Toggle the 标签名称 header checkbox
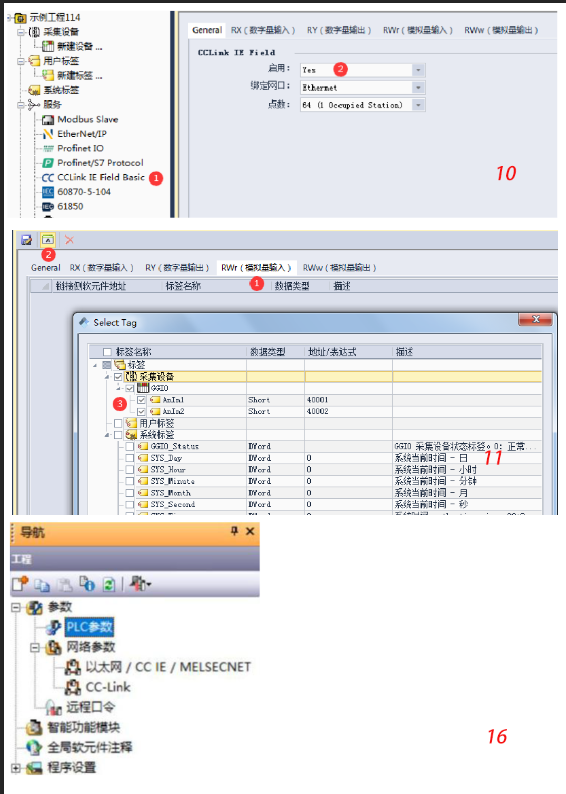 tap(107, 352)
